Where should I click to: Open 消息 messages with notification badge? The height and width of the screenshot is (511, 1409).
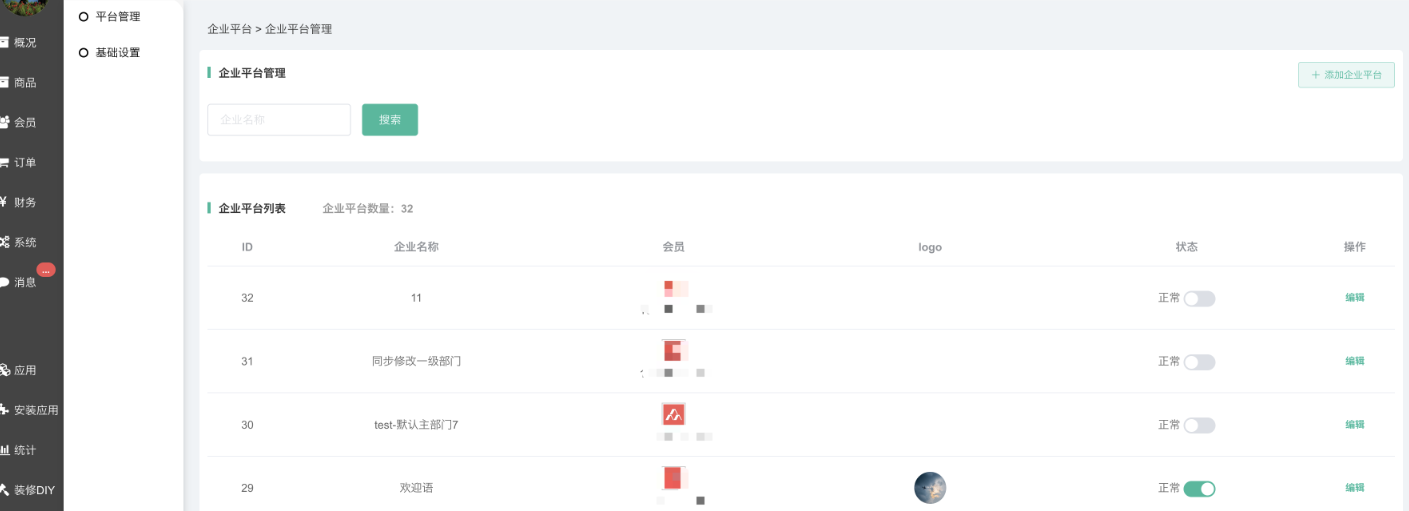(20, 282)
